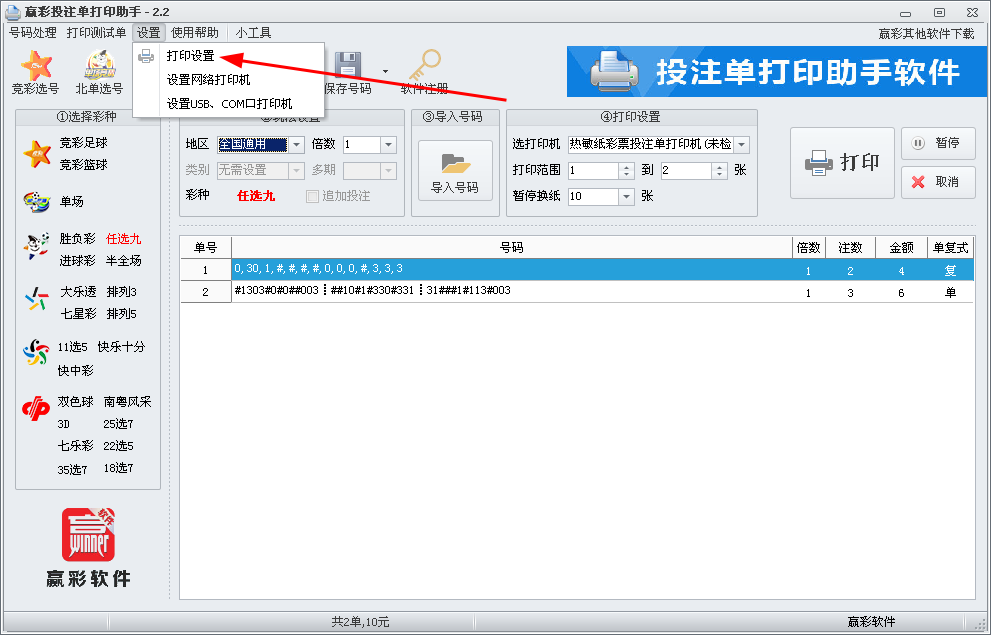Click the 导入号码 folder button
Viewport: 991px width, 635px height.
click(455, 172)
